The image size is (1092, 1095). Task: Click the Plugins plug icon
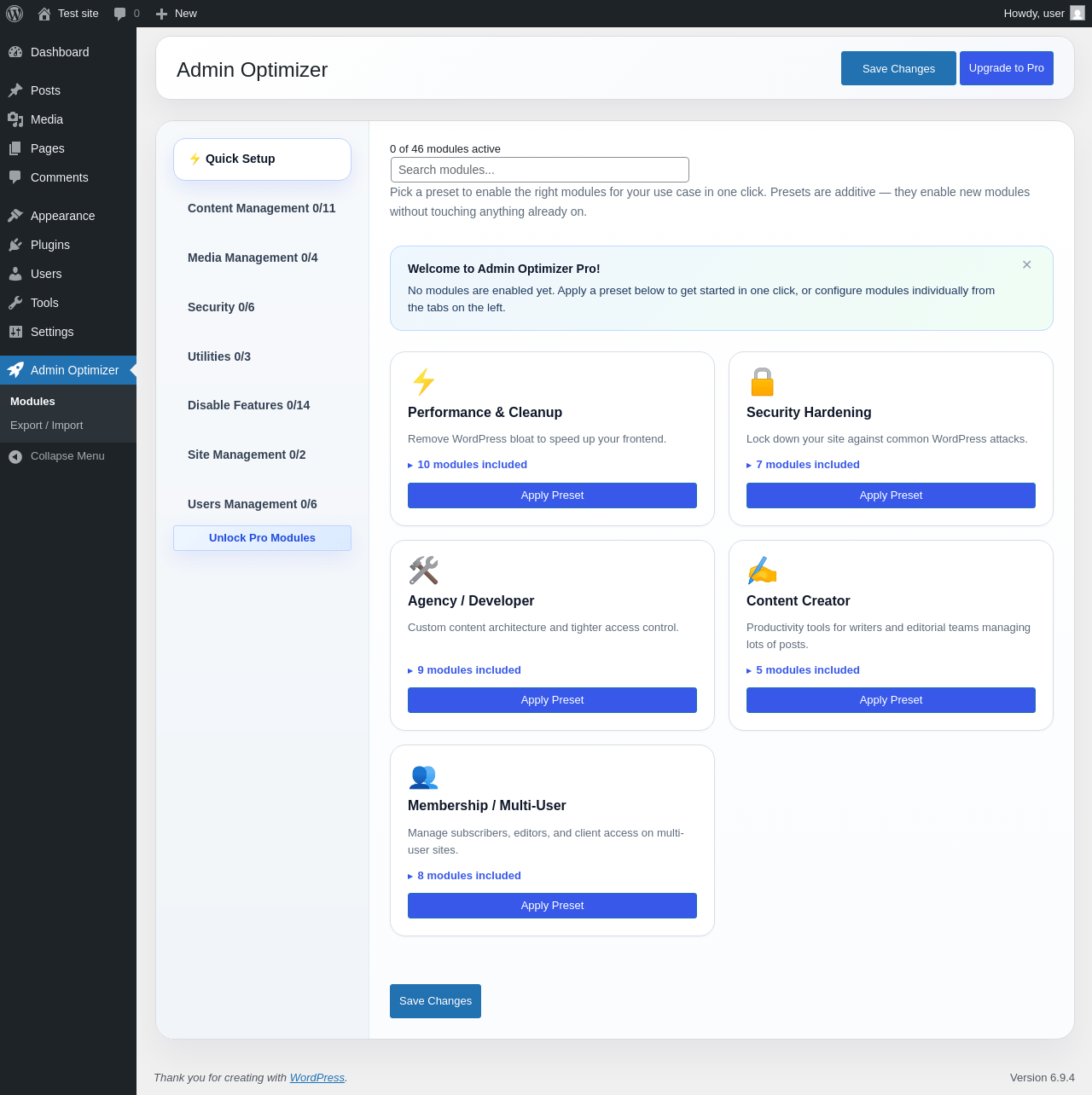tap(15, 245)
